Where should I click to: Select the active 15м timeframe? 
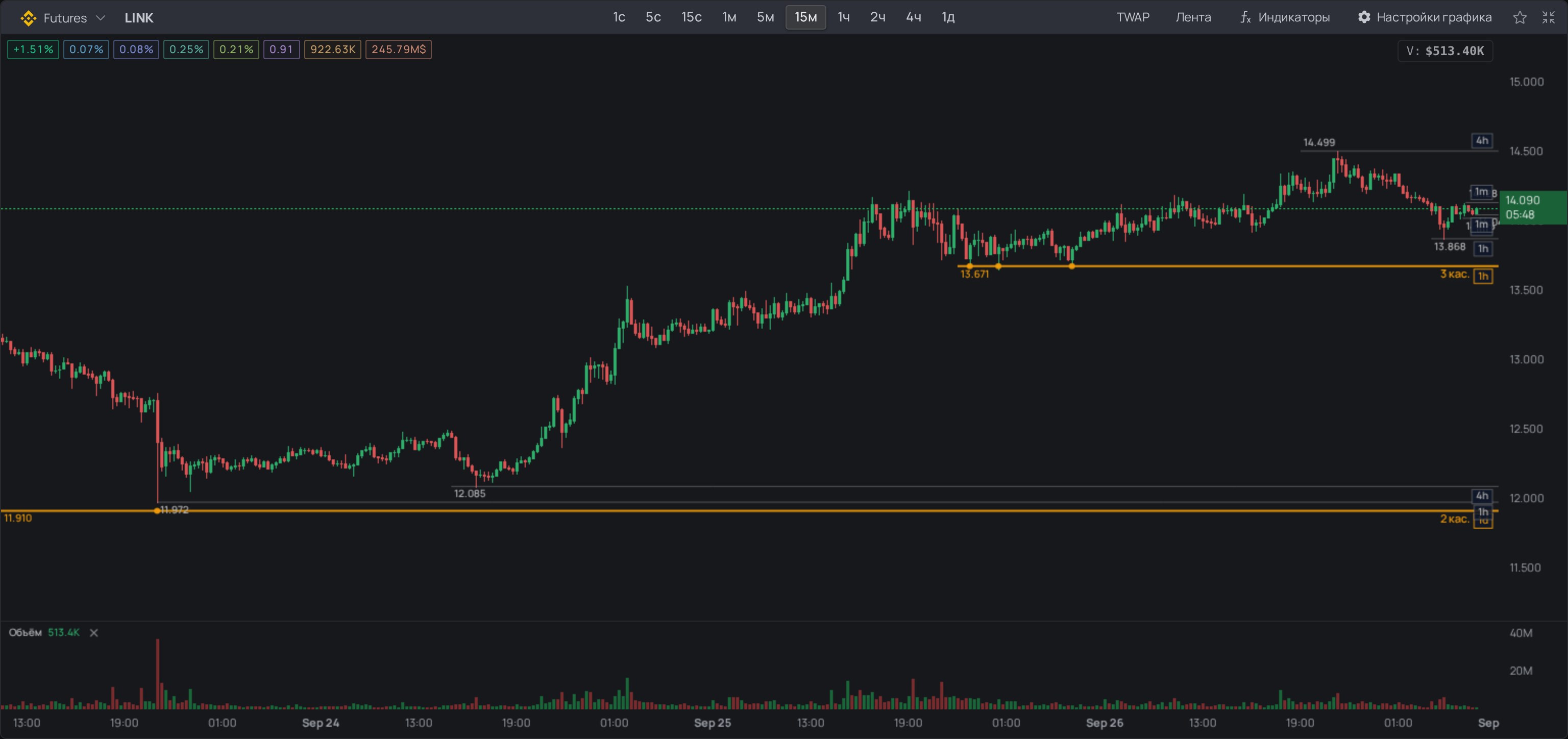(806, 17)
